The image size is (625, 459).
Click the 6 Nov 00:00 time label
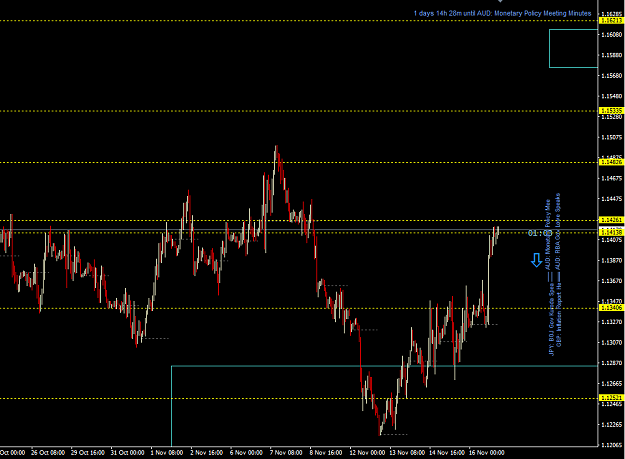[246, 453]
